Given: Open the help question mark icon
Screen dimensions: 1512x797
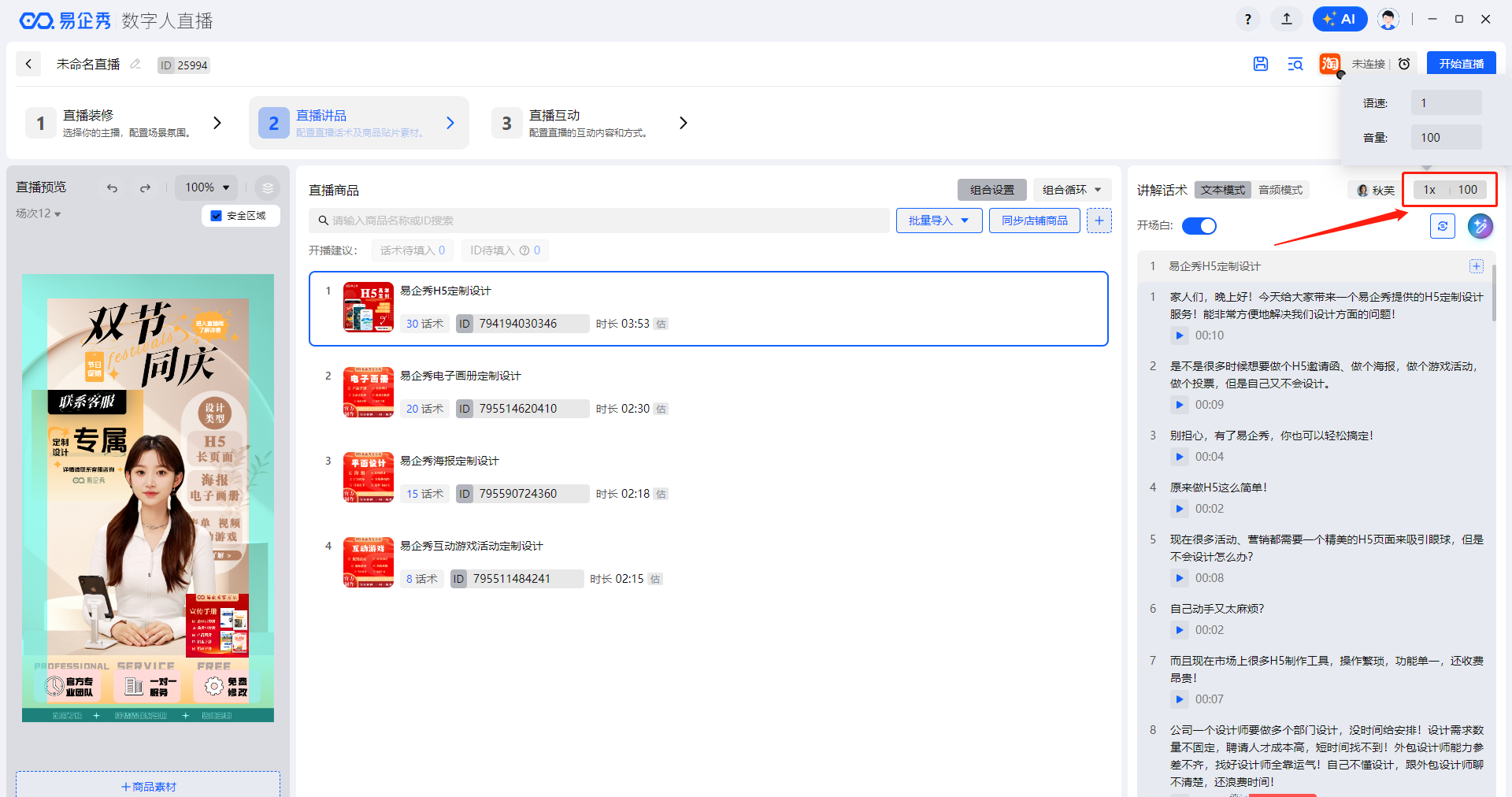Looking at the screenshot, I should pos(1248,19).
